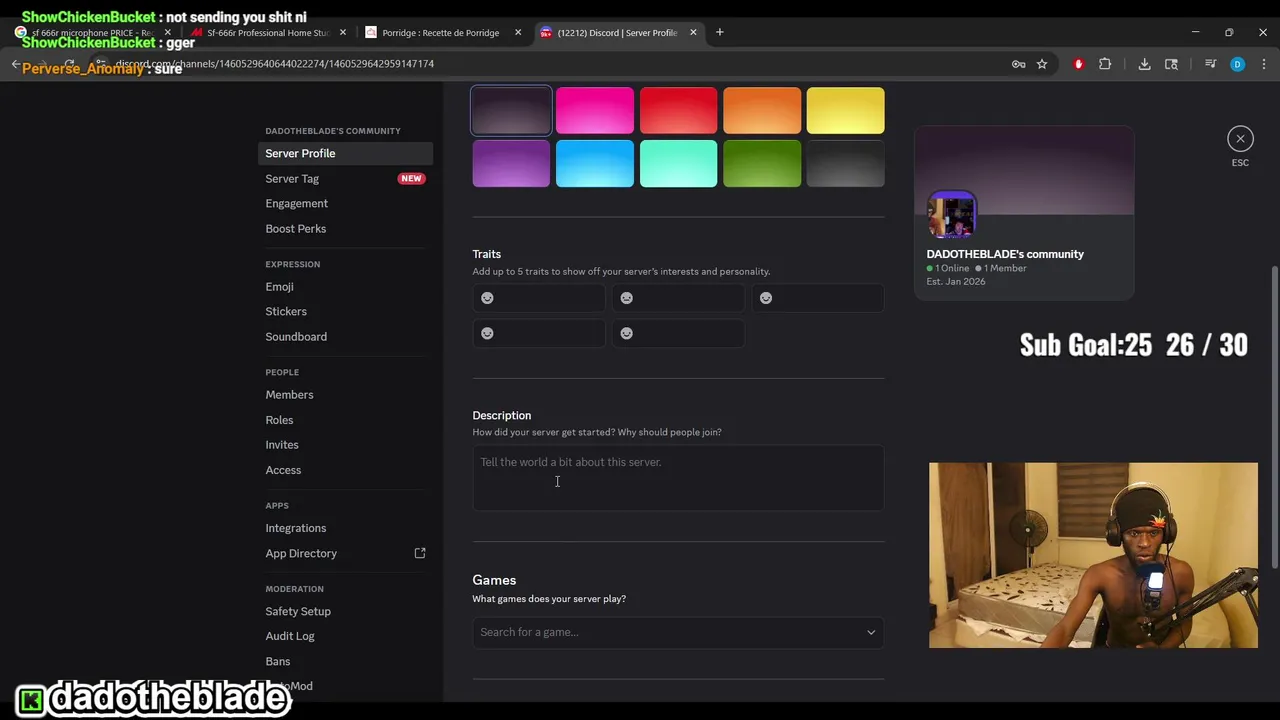Switch to the Porridge recipe browser tab

click(440, 32)
